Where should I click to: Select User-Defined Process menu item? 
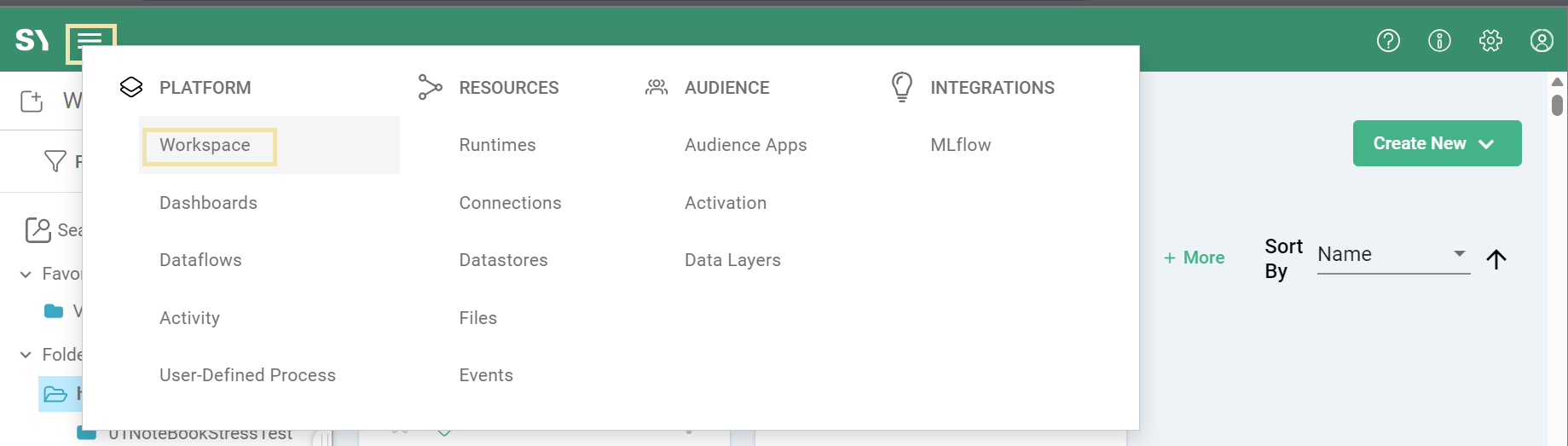point(247,375)
